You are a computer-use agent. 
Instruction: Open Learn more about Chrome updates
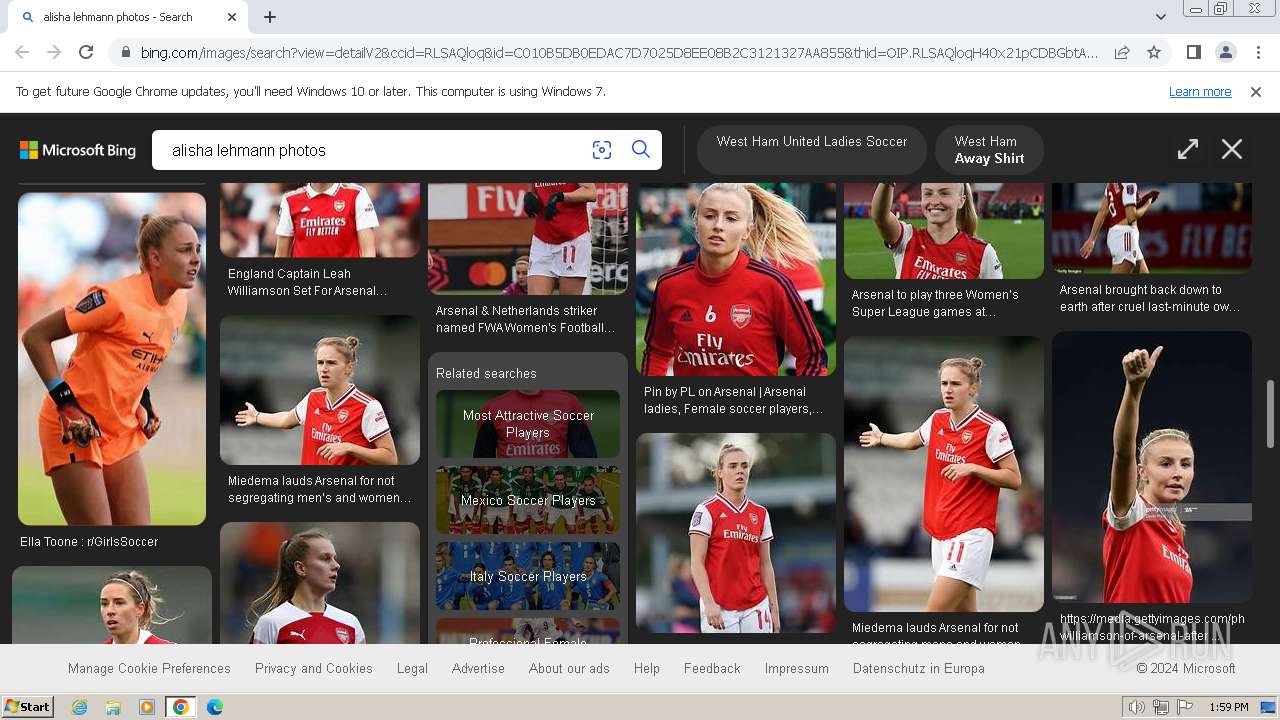[1200, 92]
